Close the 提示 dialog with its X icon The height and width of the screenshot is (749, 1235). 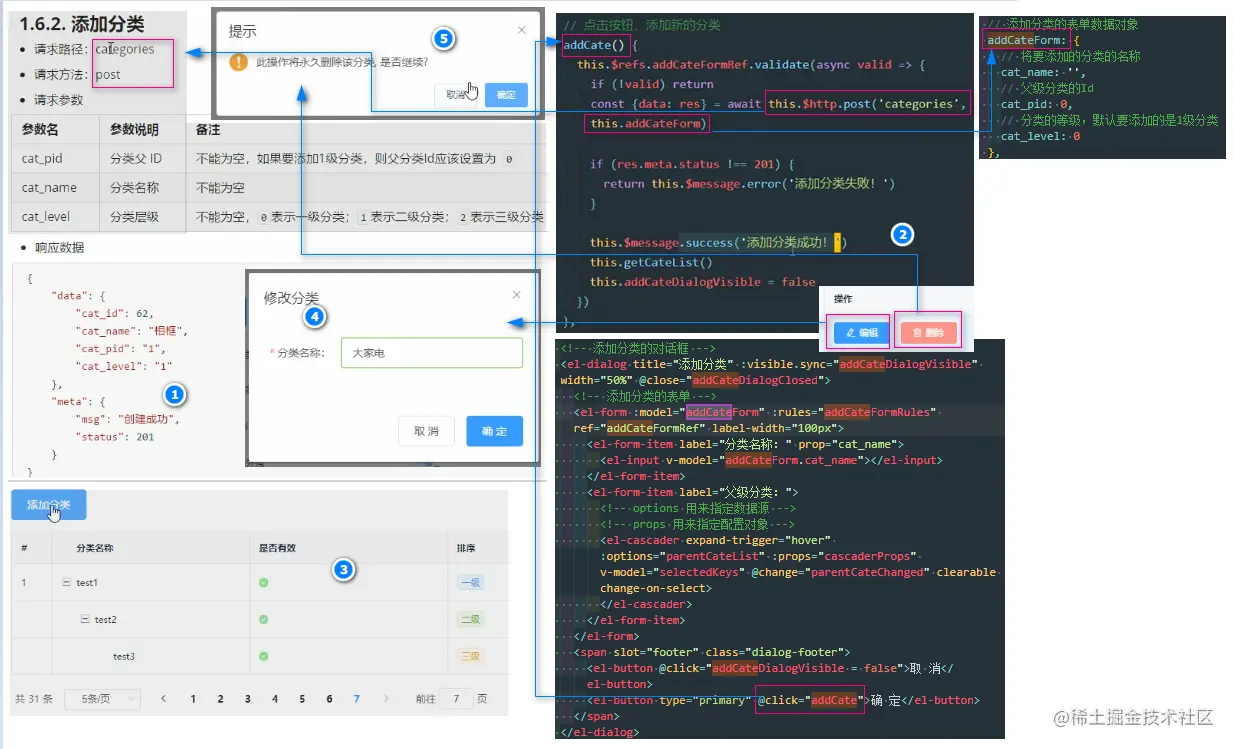click(x=521, y=31)
